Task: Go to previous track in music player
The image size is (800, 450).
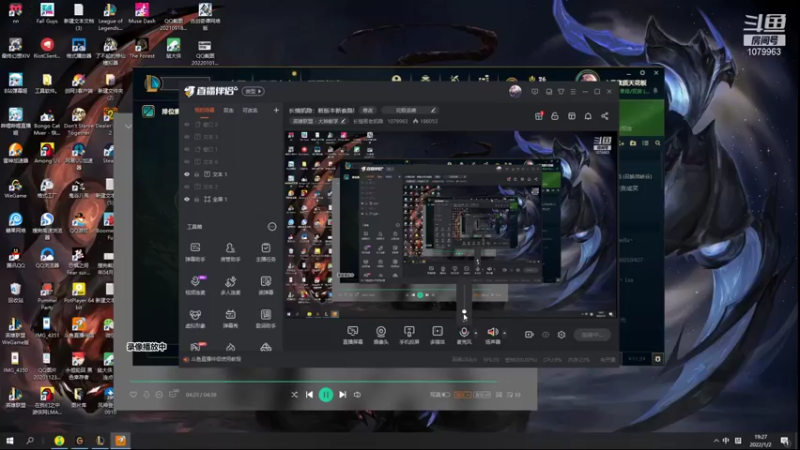Action: [309, 394]
